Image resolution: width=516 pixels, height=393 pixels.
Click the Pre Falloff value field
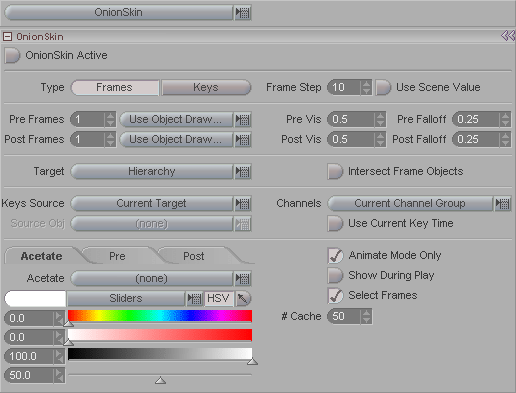476,119
